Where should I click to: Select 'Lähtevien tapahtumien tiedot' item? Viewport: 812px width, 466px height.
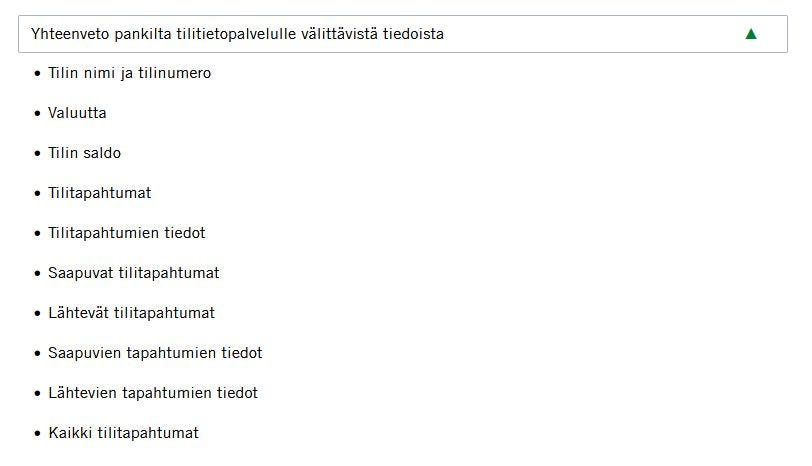click(x=152, y=393)
